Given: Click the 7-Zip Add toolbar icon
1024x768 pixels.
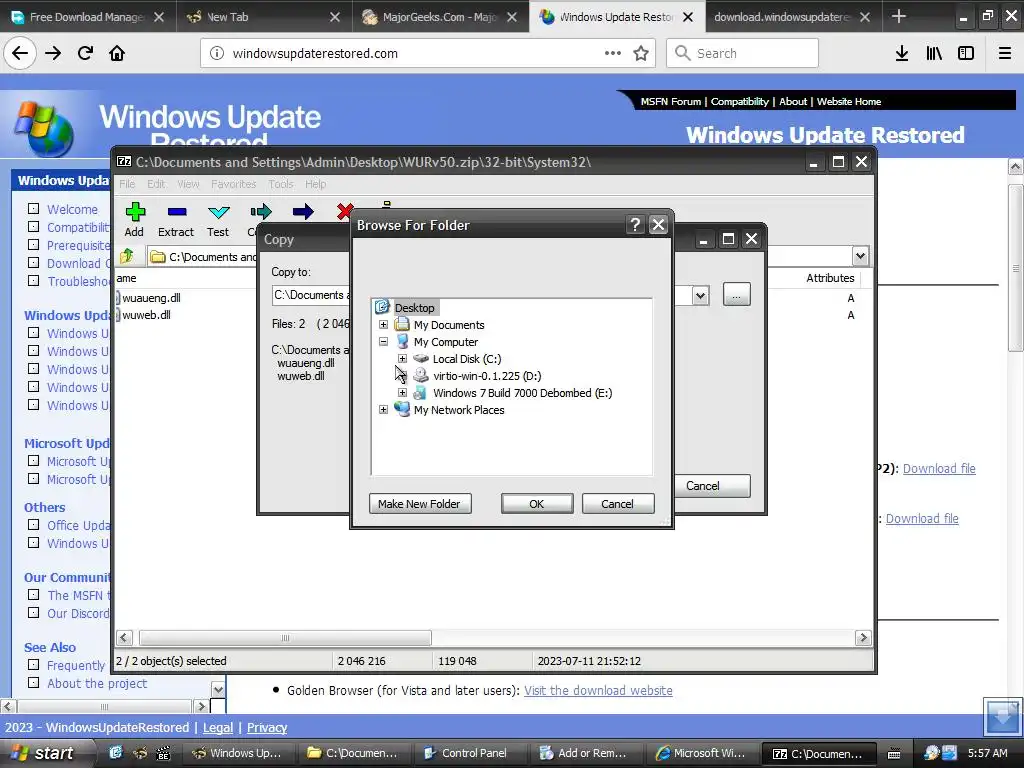Looking at the screenshot, I should (x=135, y=212).
